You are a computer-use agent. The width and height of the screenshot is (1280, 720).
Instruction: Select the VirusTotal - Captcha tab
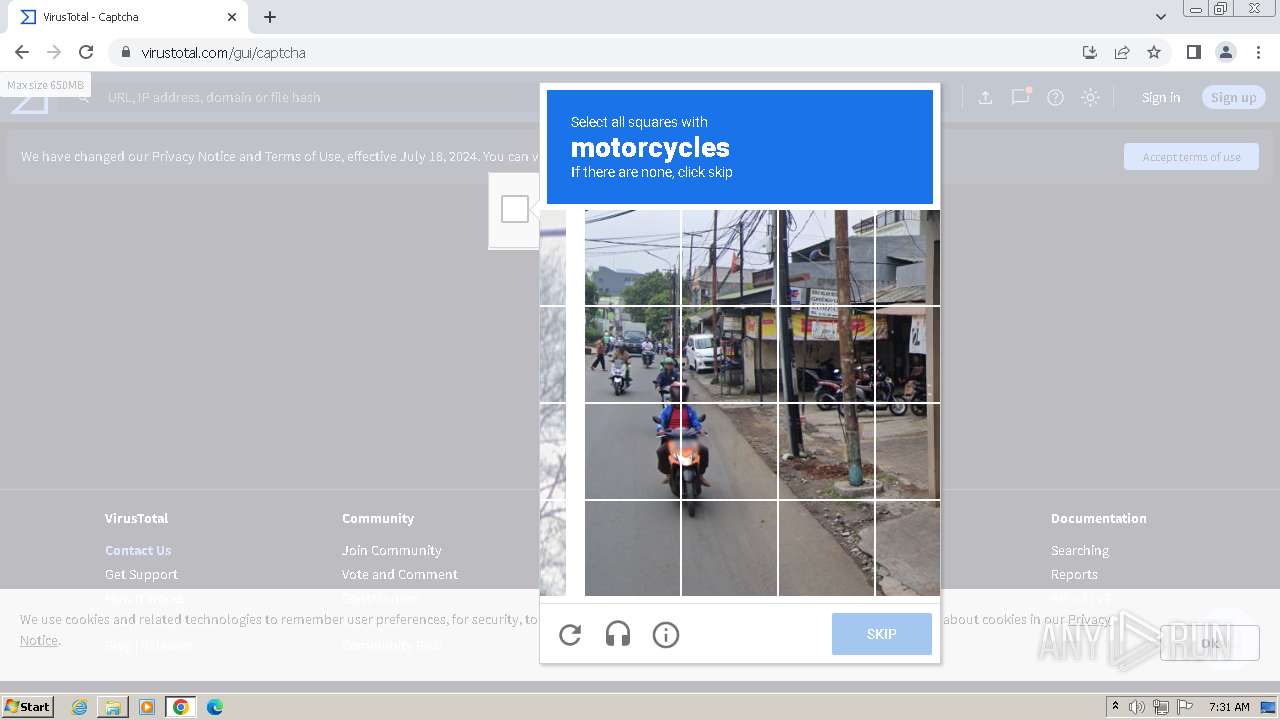click(128, 17)
